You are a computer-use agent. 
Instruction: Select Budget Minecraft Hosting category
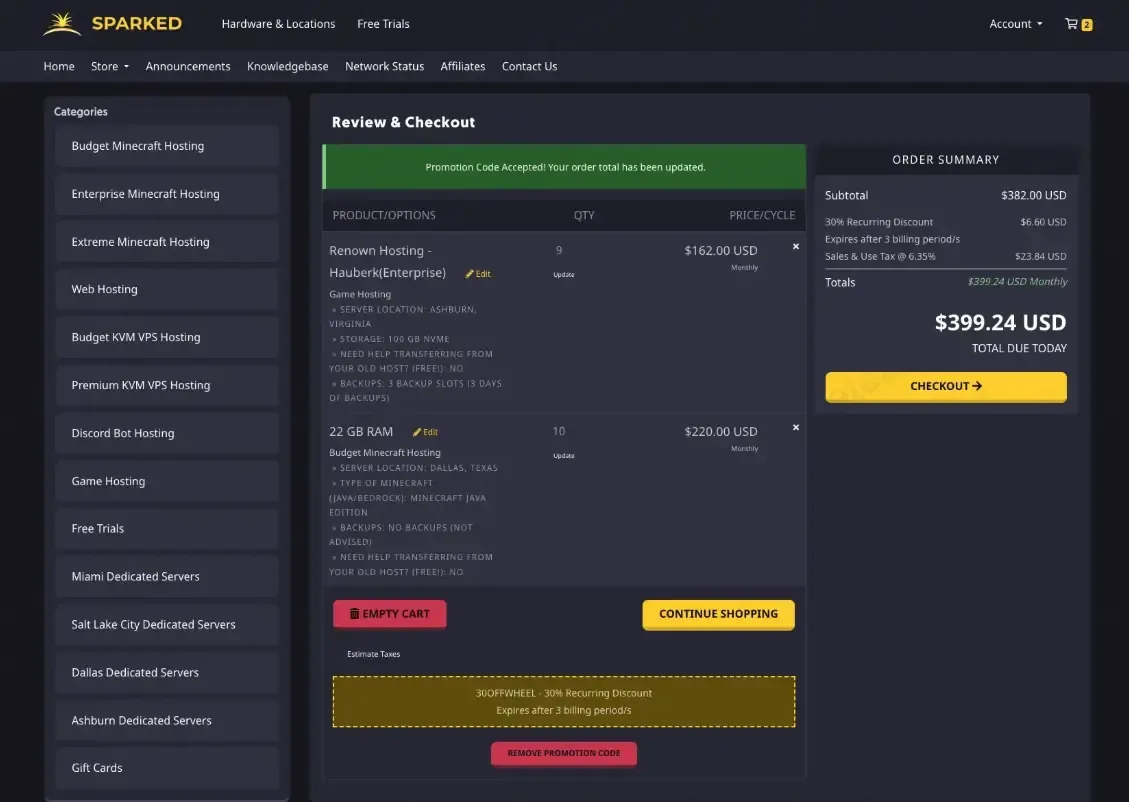(x=167, y=146)
